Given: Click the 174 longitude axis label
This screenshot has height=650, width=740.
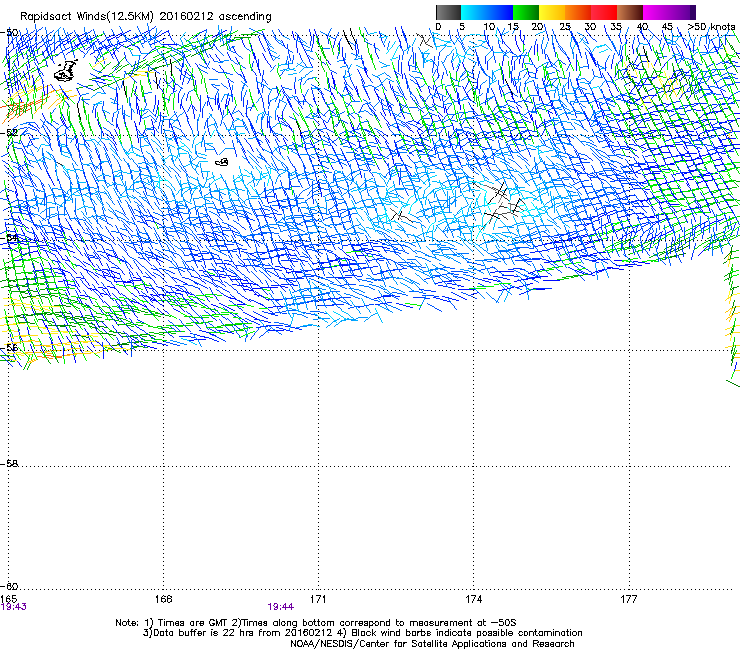Looking at the screenshot, I should [x=473, y=599].
